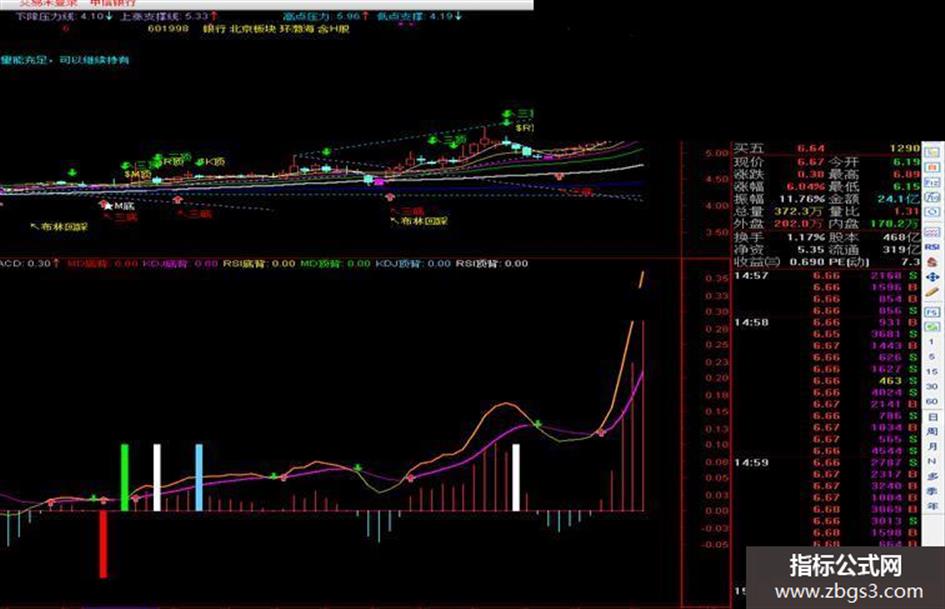Switch to 1-minute period
Image resolution: width=945 pixels, height=609 pixels.
click(x=932, y=342)
